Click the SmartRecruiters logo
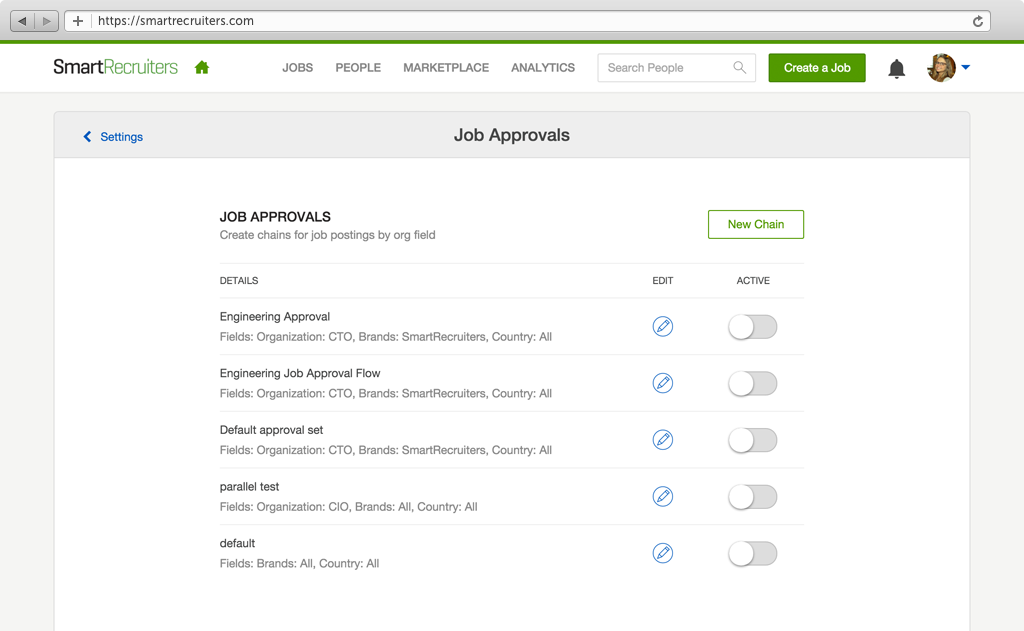This screenshot has width=1024, height=631. [116, 67]
